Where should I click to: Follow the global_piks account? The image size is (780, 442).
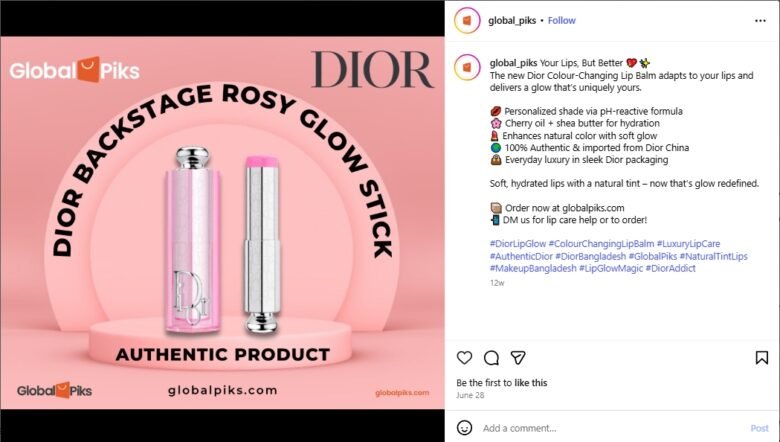click(x=562, y=20)
